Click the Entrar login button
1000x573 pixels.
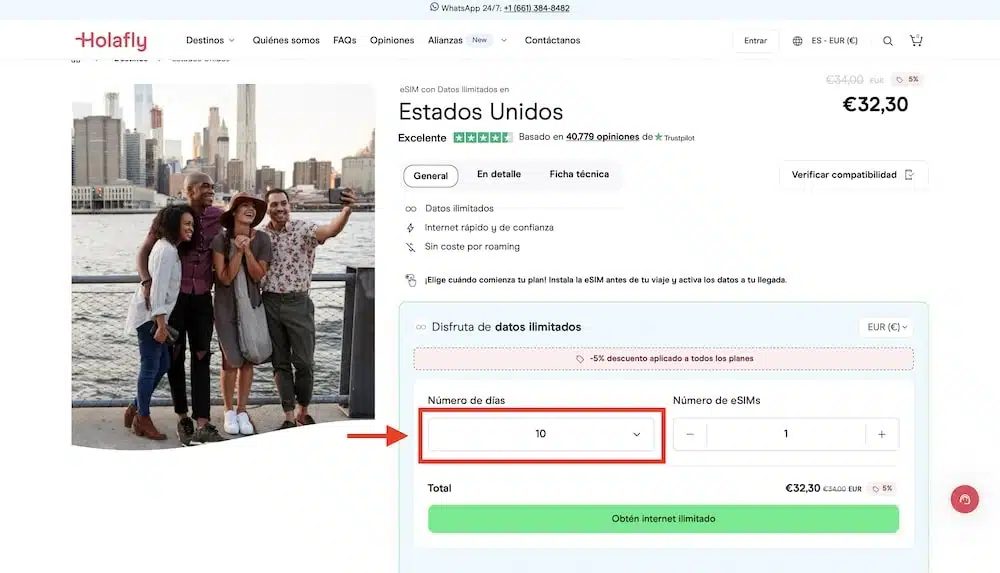click(x=755, y=41)
